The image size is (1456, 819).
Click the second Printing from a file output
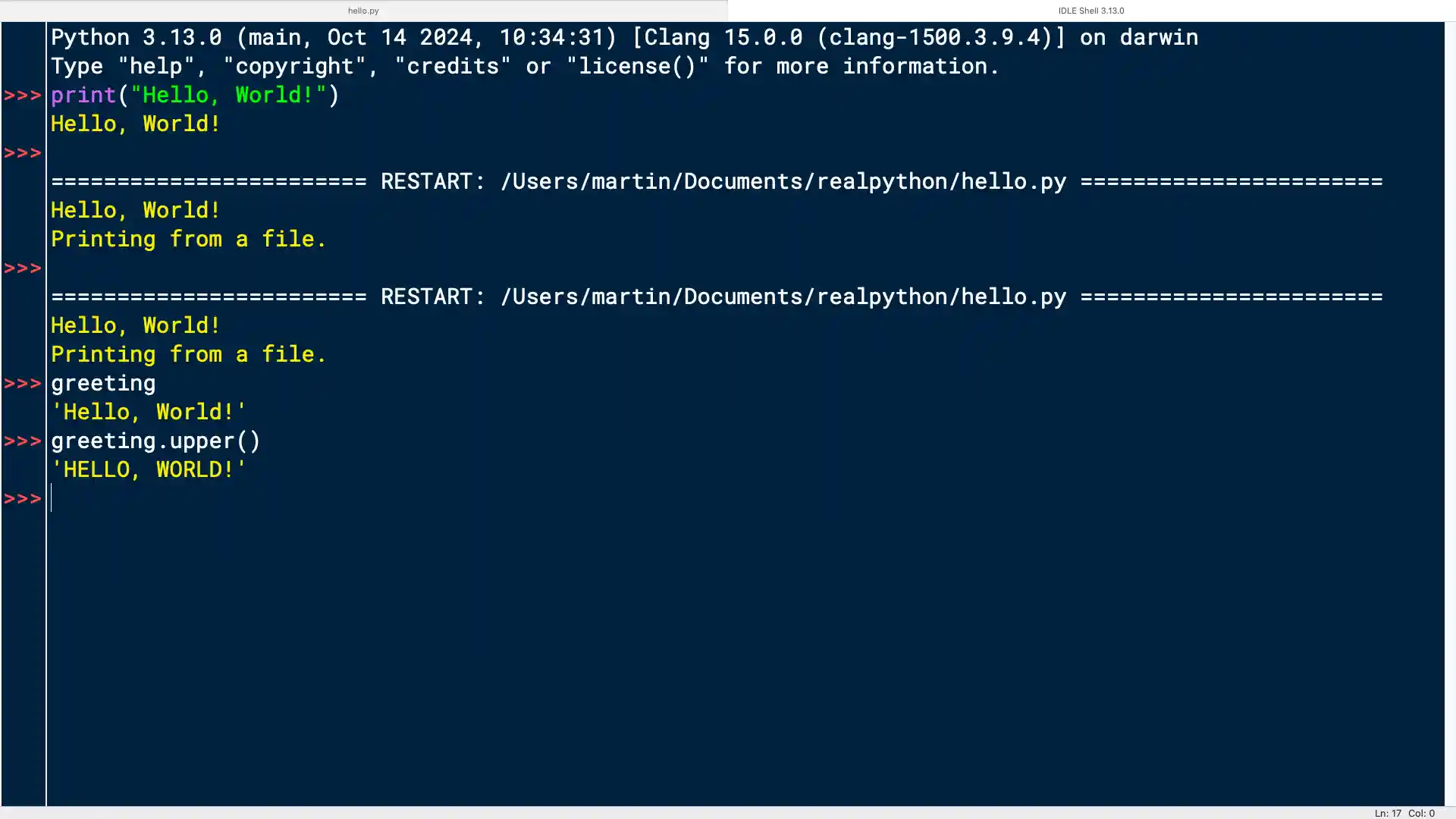click(188, 354)
